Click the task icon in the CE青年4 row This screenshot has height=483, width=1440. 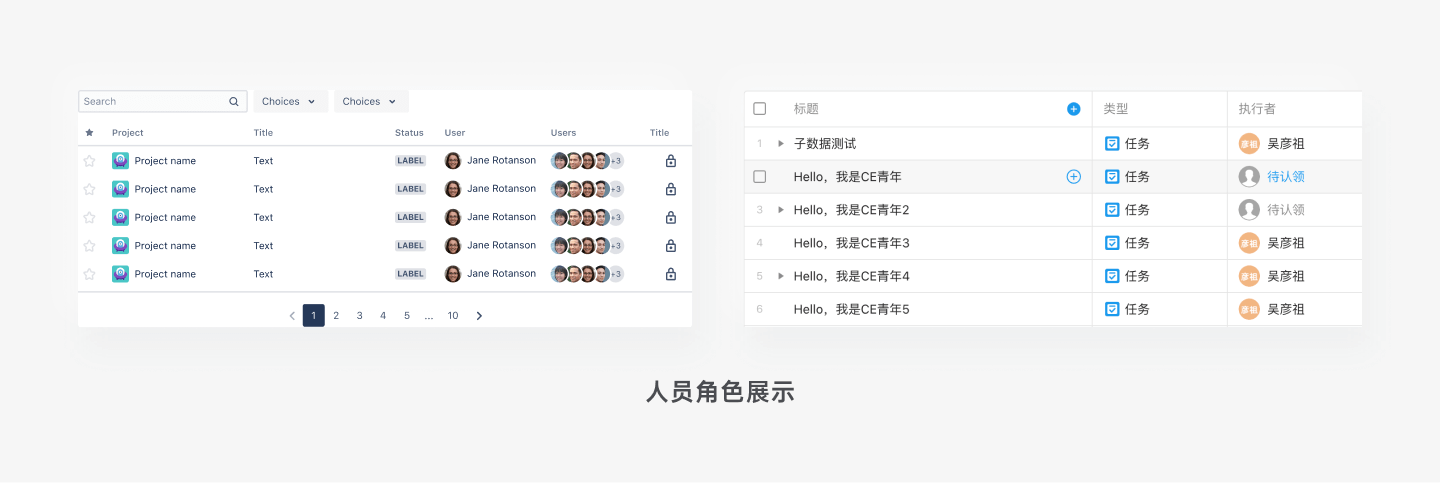pos(1112,276)
